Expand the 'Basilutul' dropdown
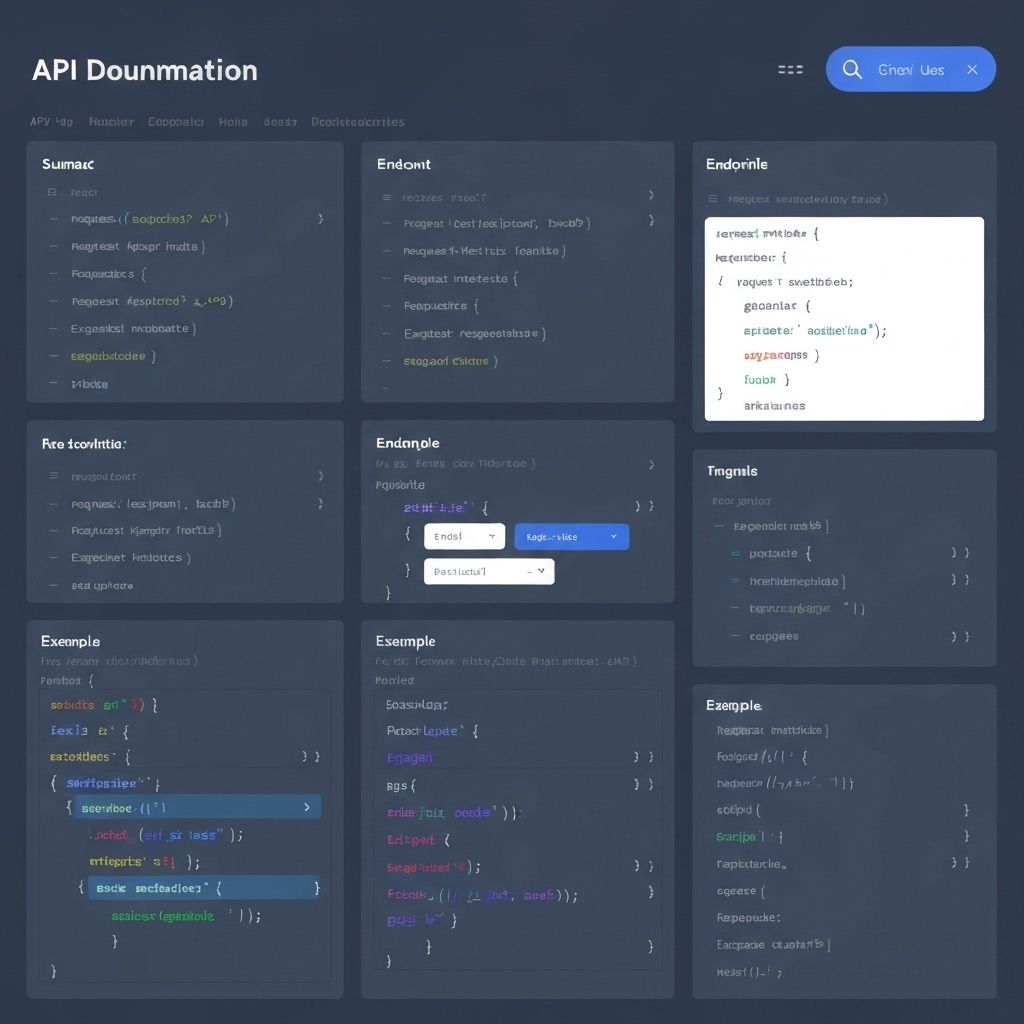 pos(488,571)
